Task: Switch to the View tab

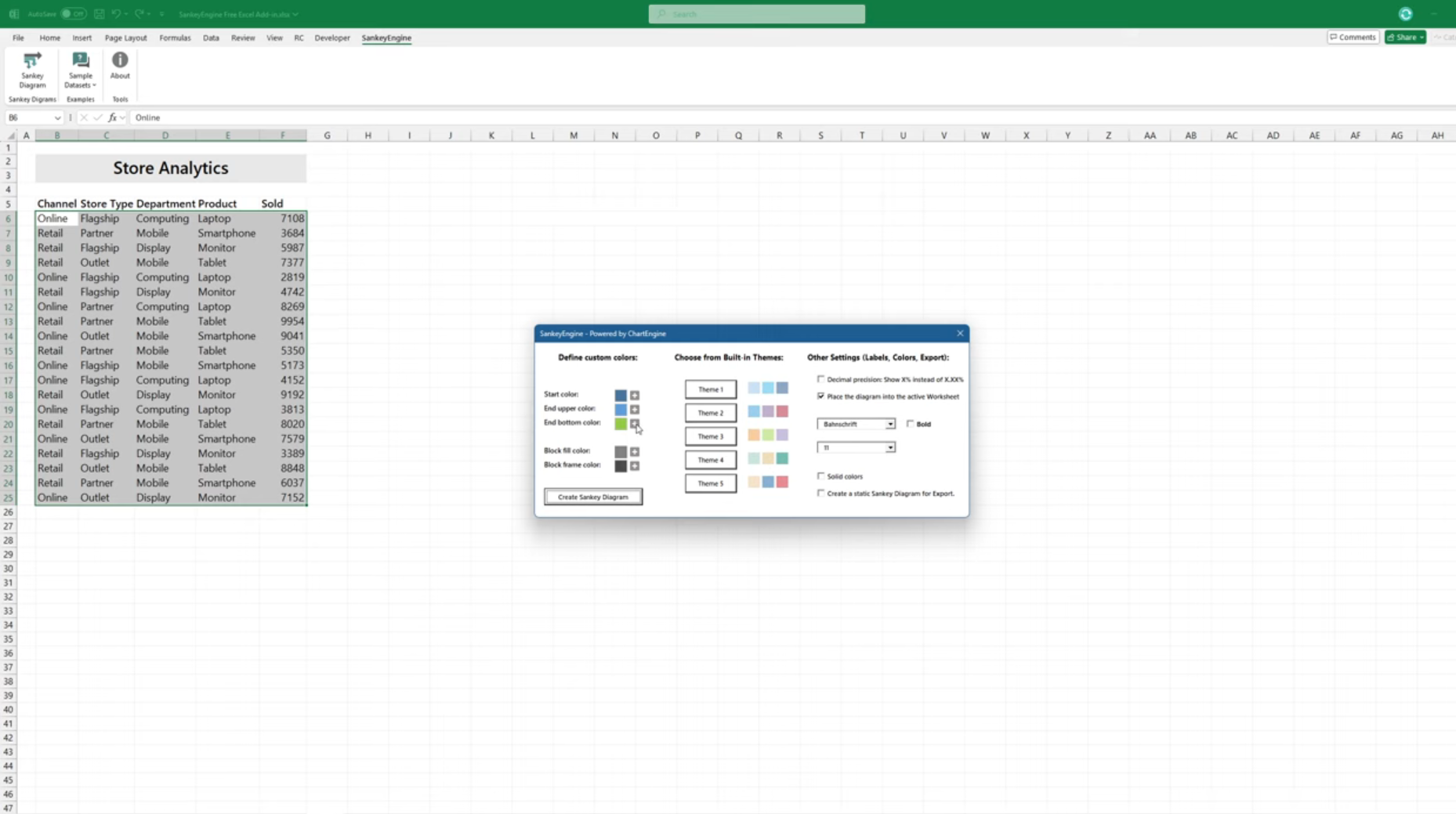Action: tap(274, 38)
